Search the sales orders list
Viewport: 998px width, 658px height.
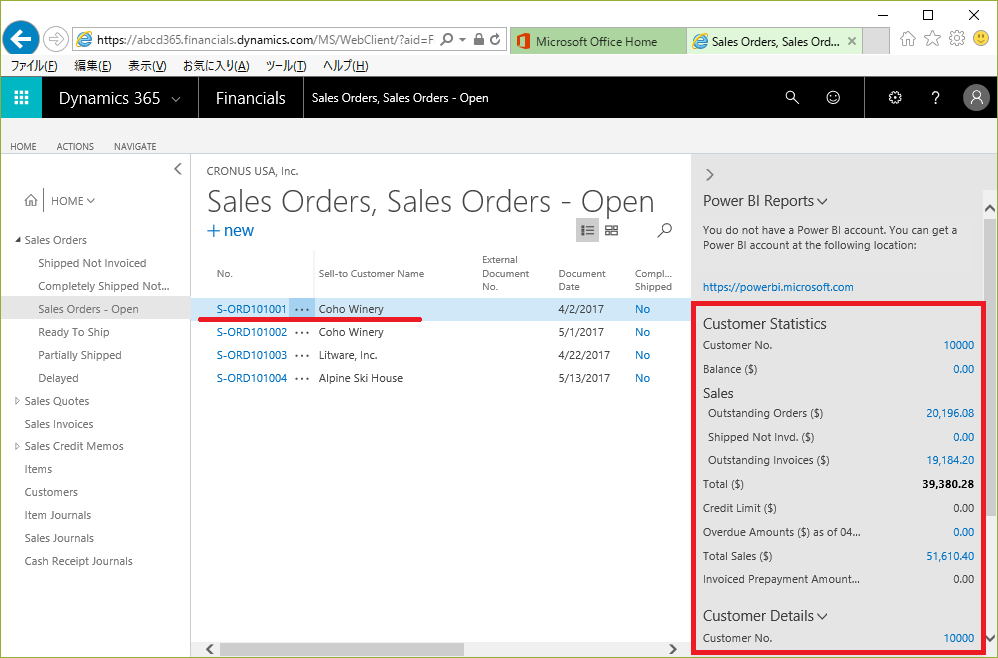tap(664, 230)
